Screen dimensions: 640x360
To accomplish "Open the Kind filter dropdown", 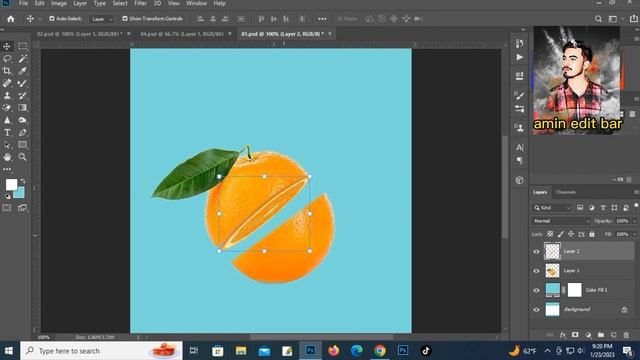I will click(552, 208).
